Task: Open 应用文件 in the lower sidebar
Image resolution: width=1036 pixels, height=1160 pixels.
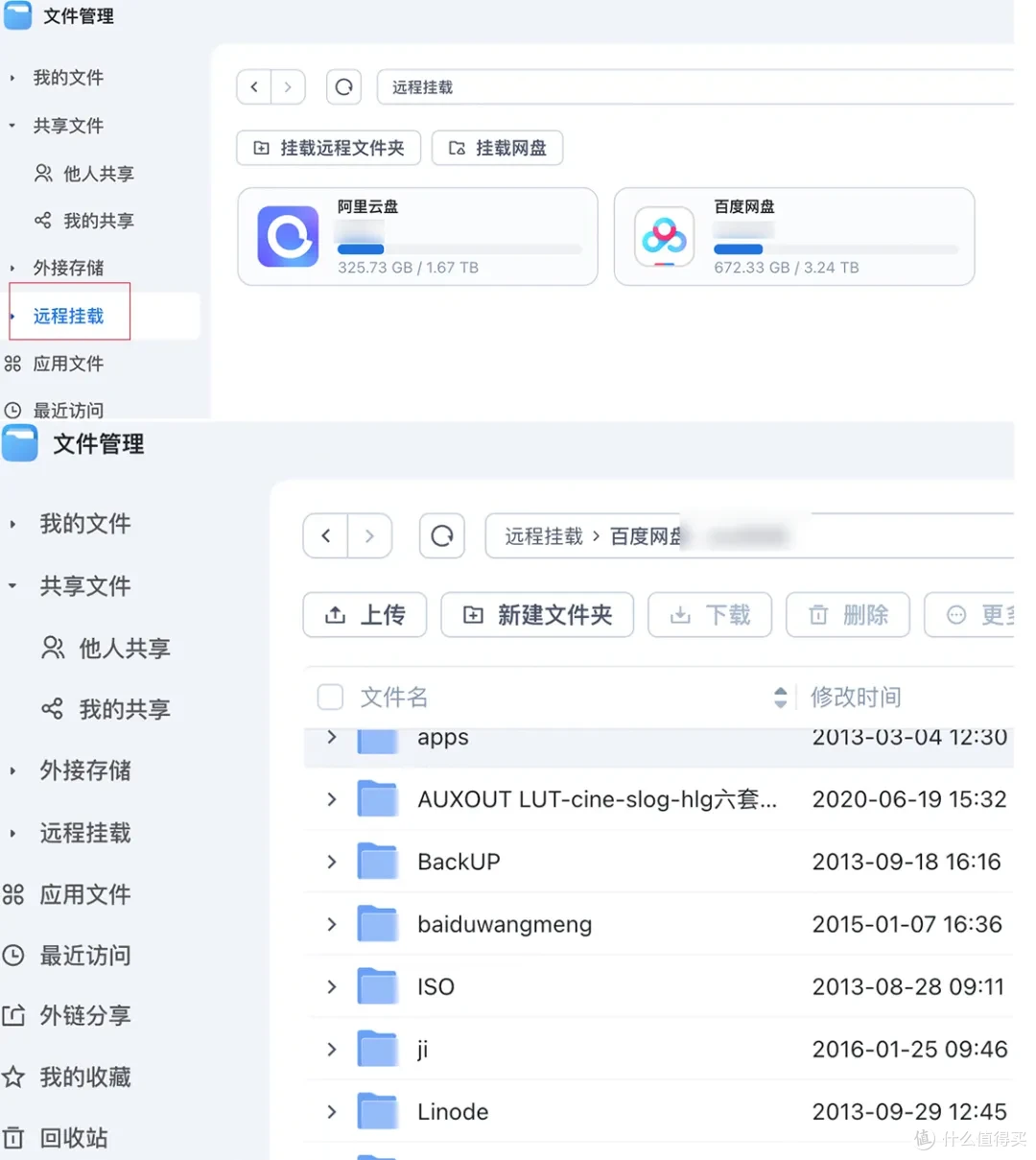Action: (85, 894)
